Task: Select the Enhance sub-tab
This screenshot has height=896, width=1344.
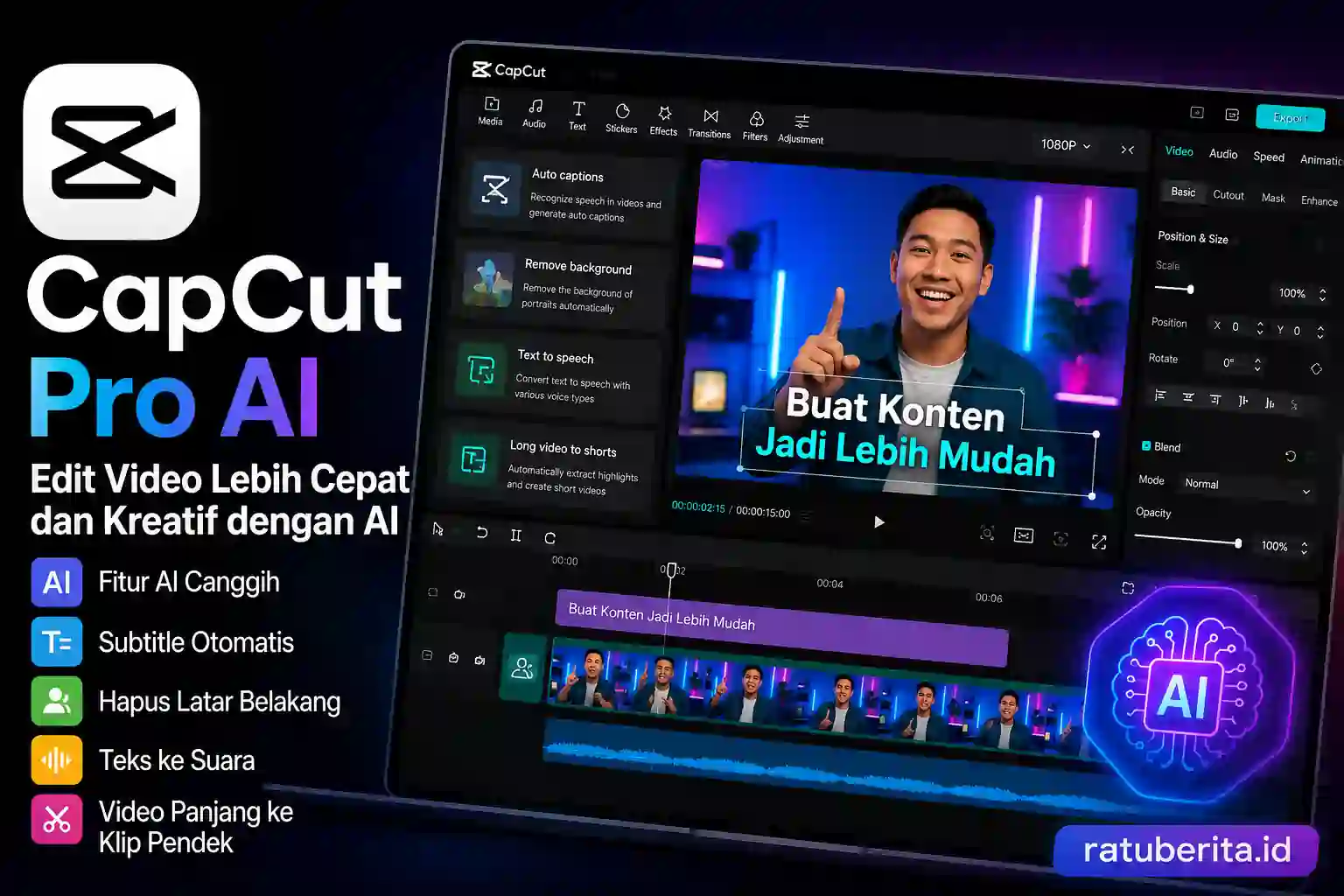Action: point(1319,200)
